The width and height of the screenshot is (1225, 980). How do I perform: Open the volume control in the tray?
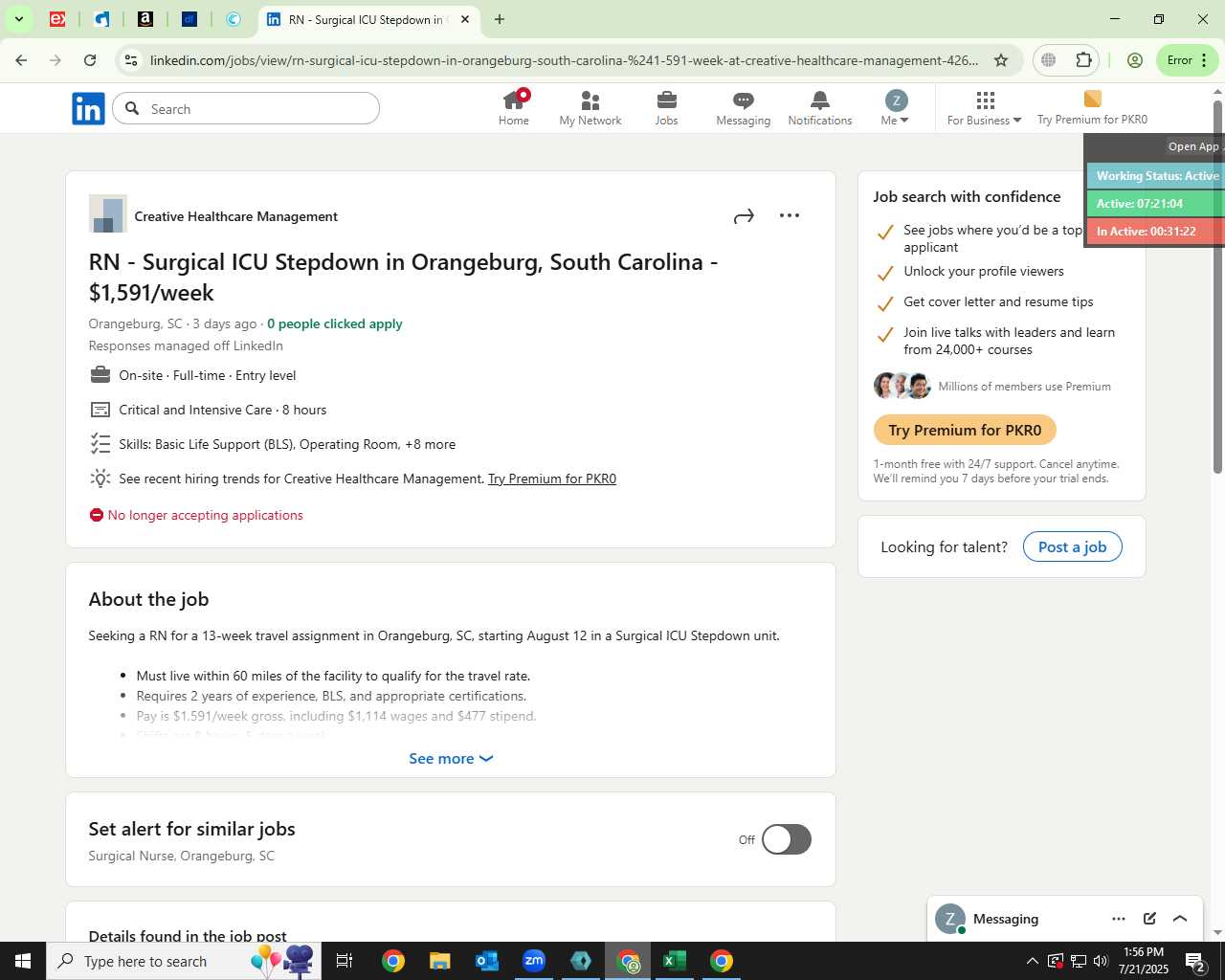click(1101, 961)
